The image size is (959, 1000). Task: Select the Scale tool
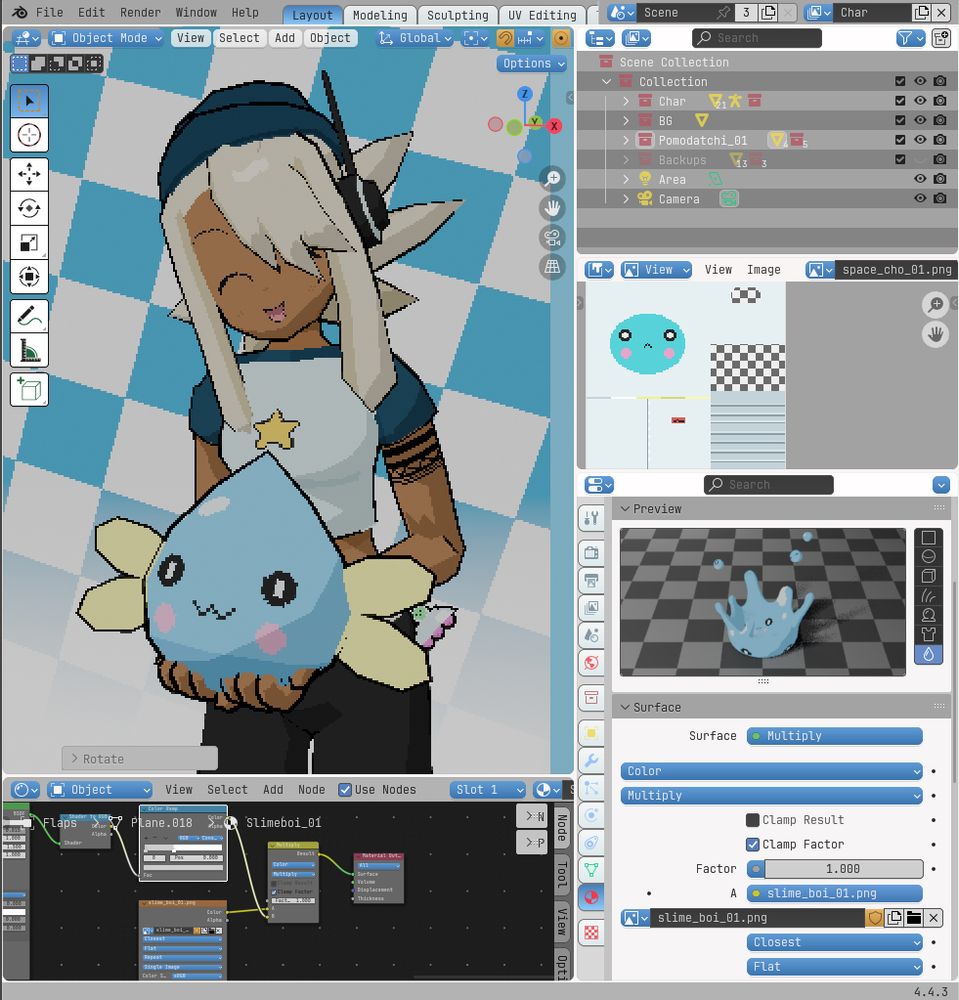click(x=29, y=243)
